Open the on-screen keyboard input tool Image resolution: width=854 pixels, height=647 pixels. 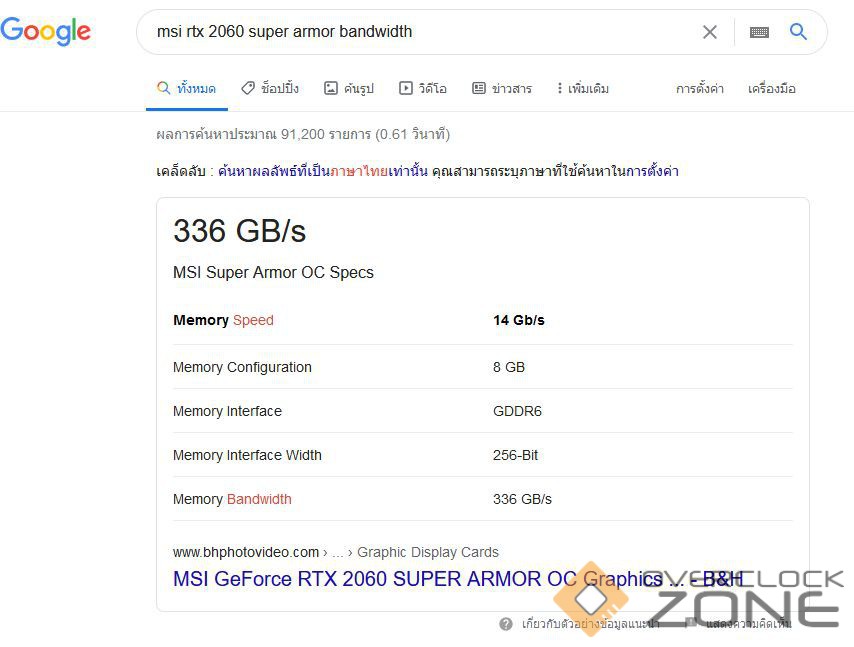(759, 32)
